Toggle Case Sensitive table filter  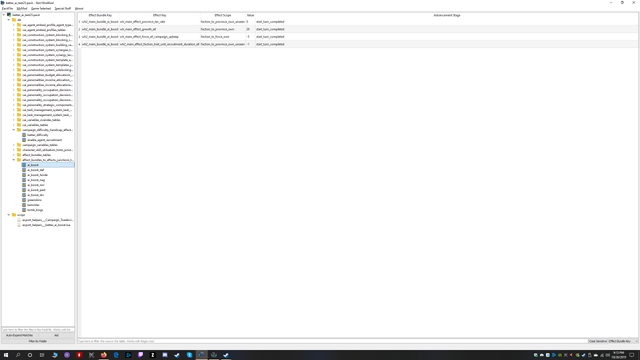coord(598,341)
